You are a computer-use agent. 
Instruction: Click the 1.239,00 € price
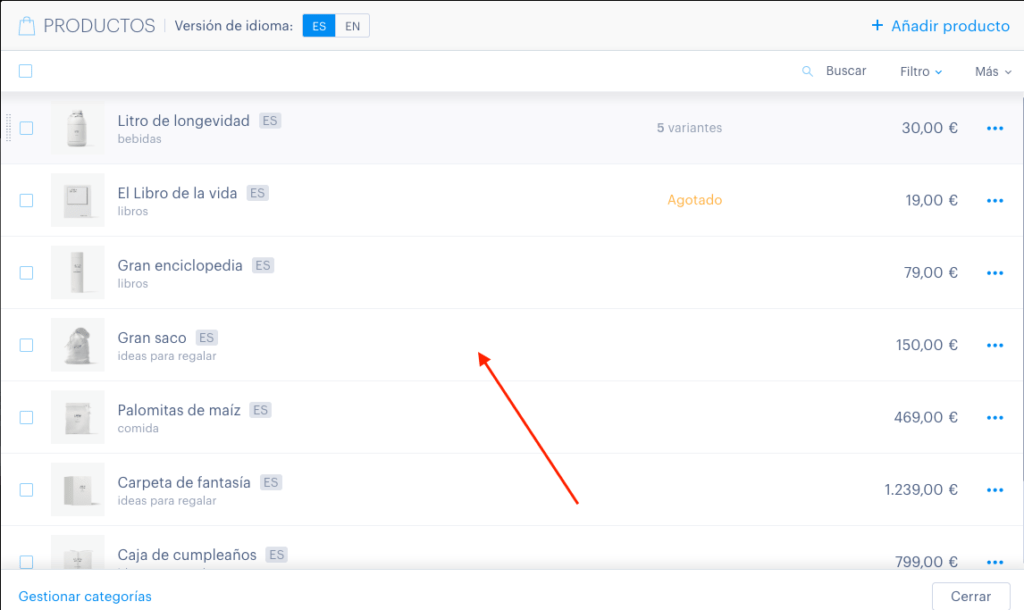coord(921,490)
